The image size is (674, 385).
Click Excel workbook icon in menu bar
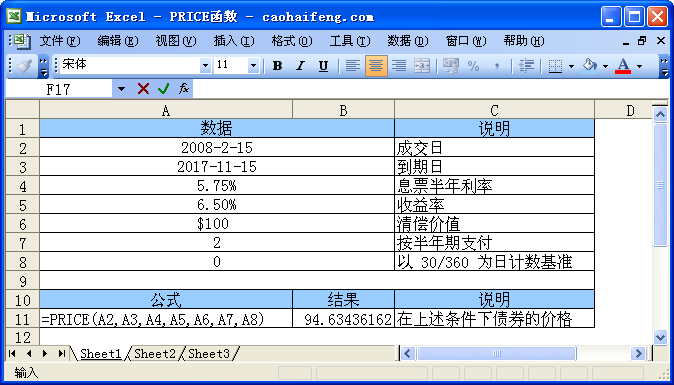click(21, 41)
